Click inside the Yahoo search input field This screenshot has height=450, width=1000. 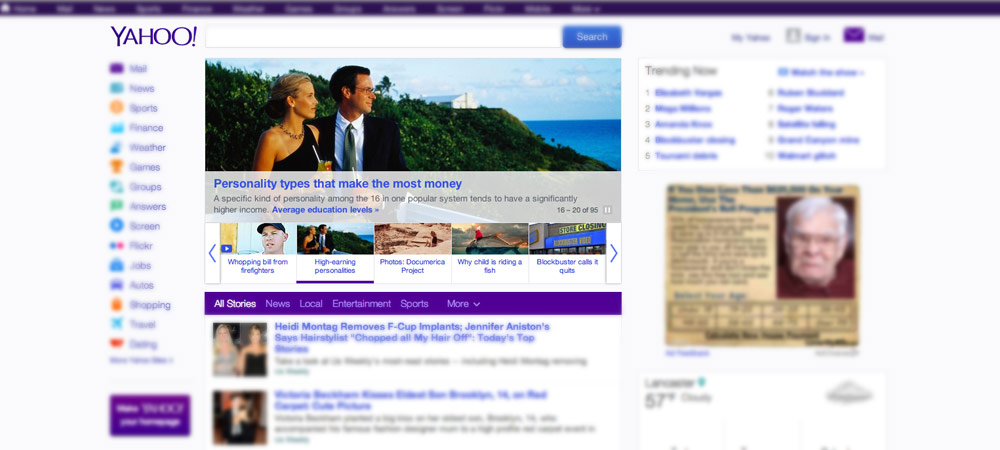383,37
